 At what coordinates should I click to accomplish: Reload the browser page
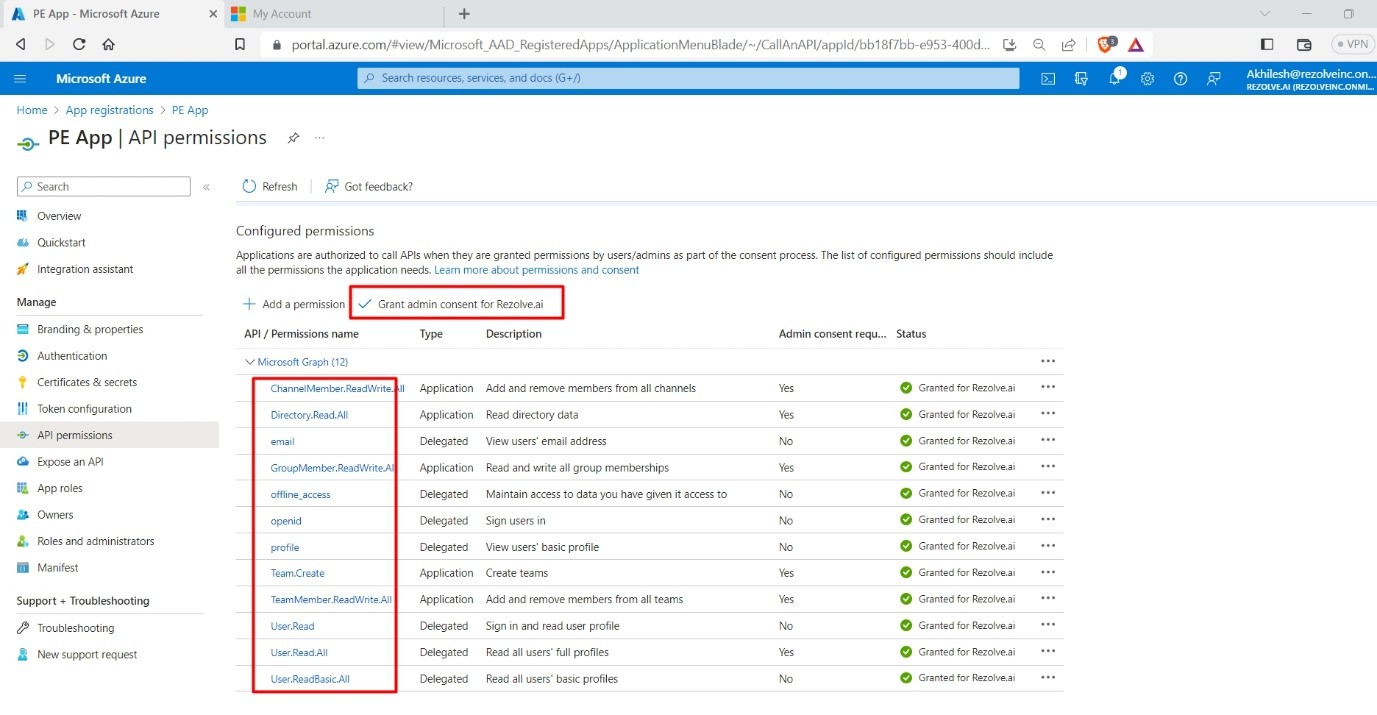coord(79,44)
